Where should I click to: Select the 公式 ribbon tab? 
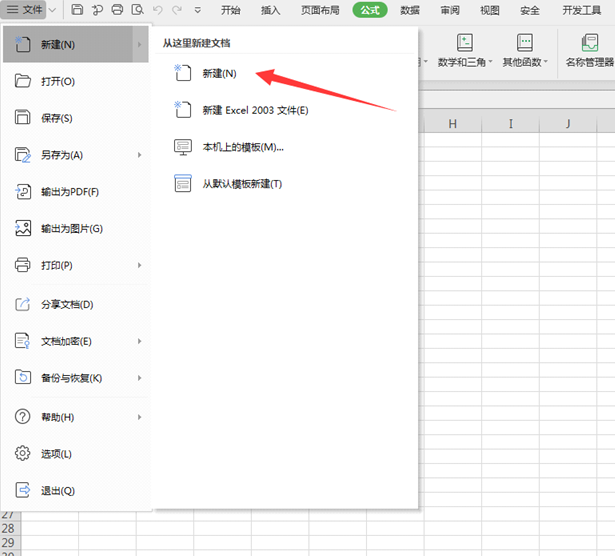[370, 10]
